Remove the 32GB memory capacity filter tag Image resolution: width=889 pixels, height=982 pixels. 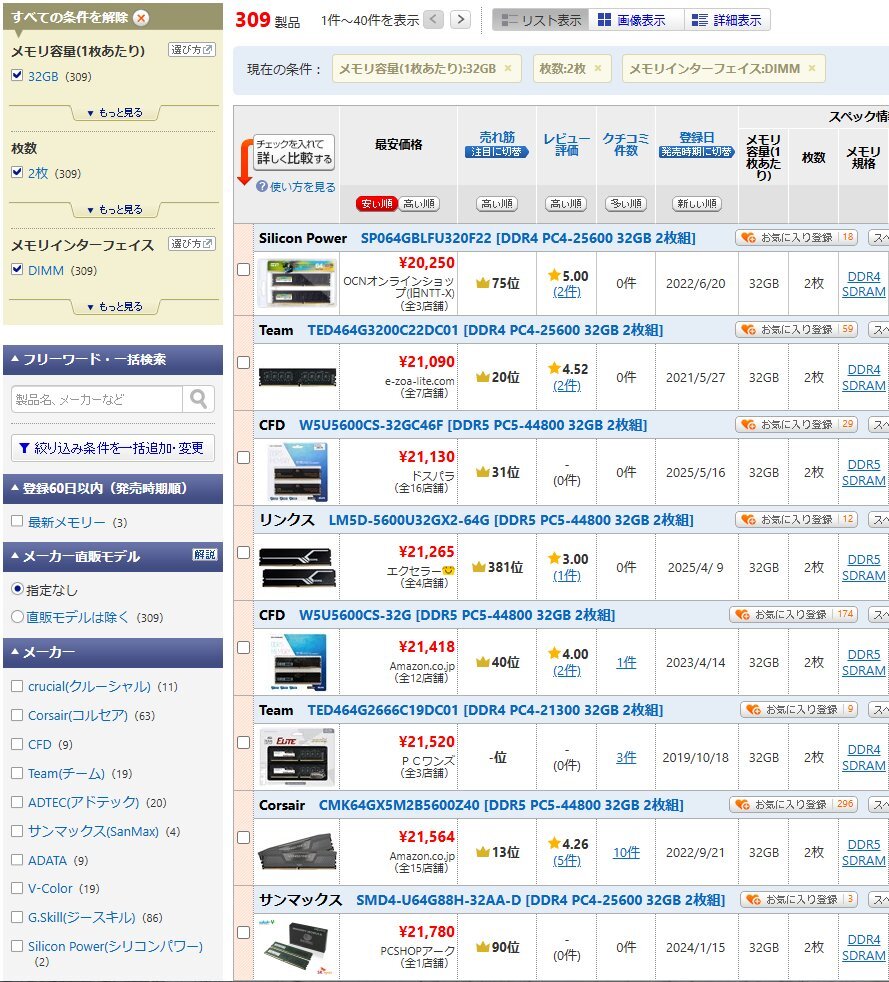(x=507, y=69)
